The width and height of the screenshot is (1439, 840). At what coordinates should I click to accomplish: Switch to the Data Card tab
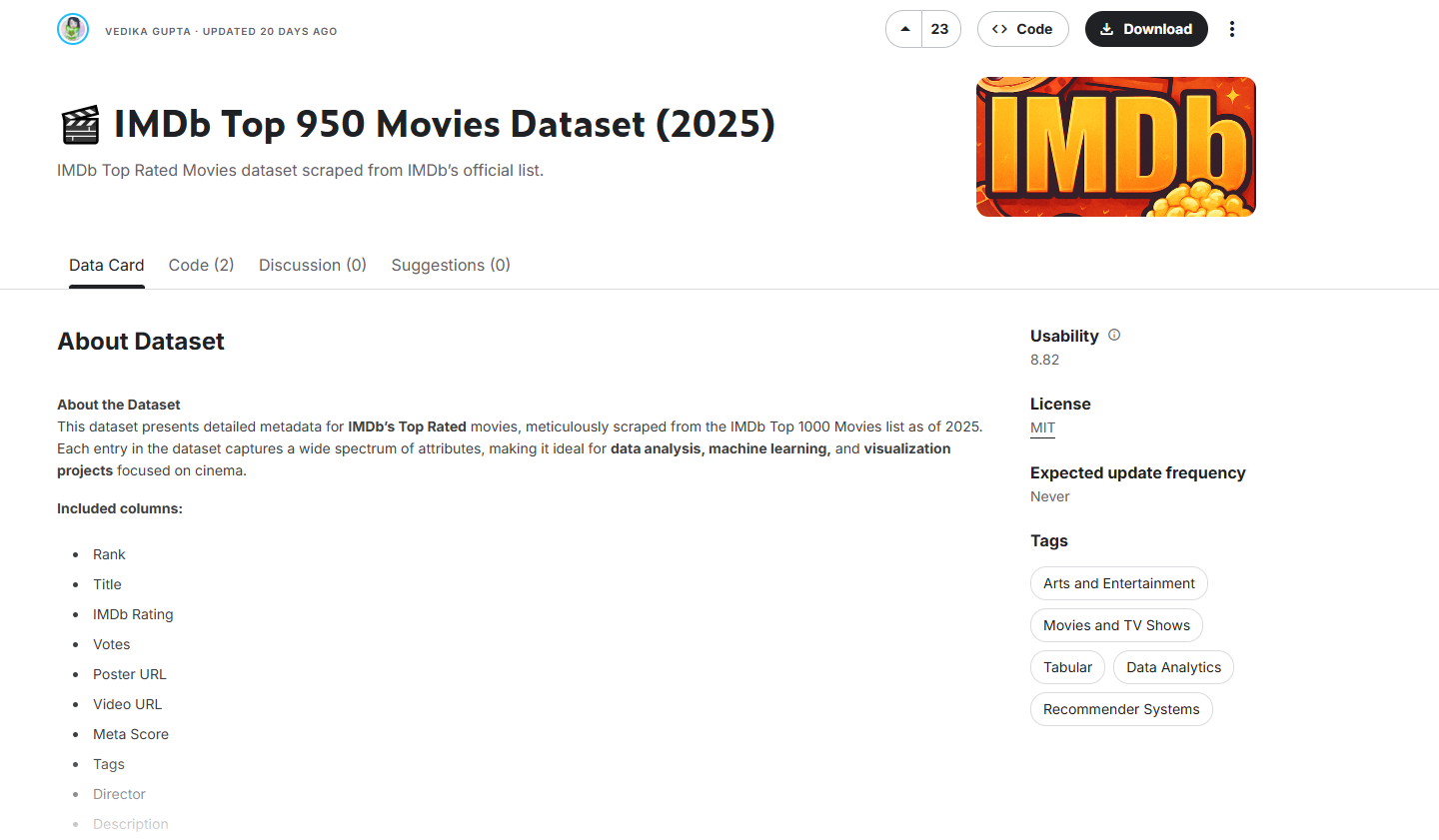coord(107,265)
